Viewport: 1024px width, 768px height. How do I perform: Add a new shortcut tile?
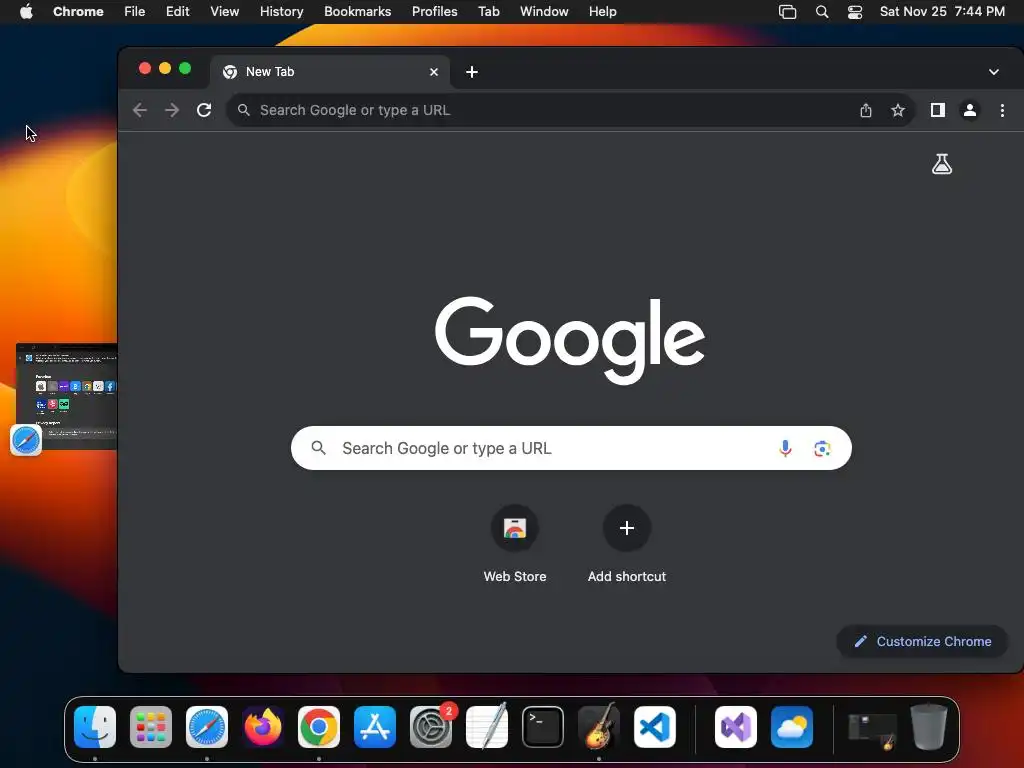(x=626, y=543)
